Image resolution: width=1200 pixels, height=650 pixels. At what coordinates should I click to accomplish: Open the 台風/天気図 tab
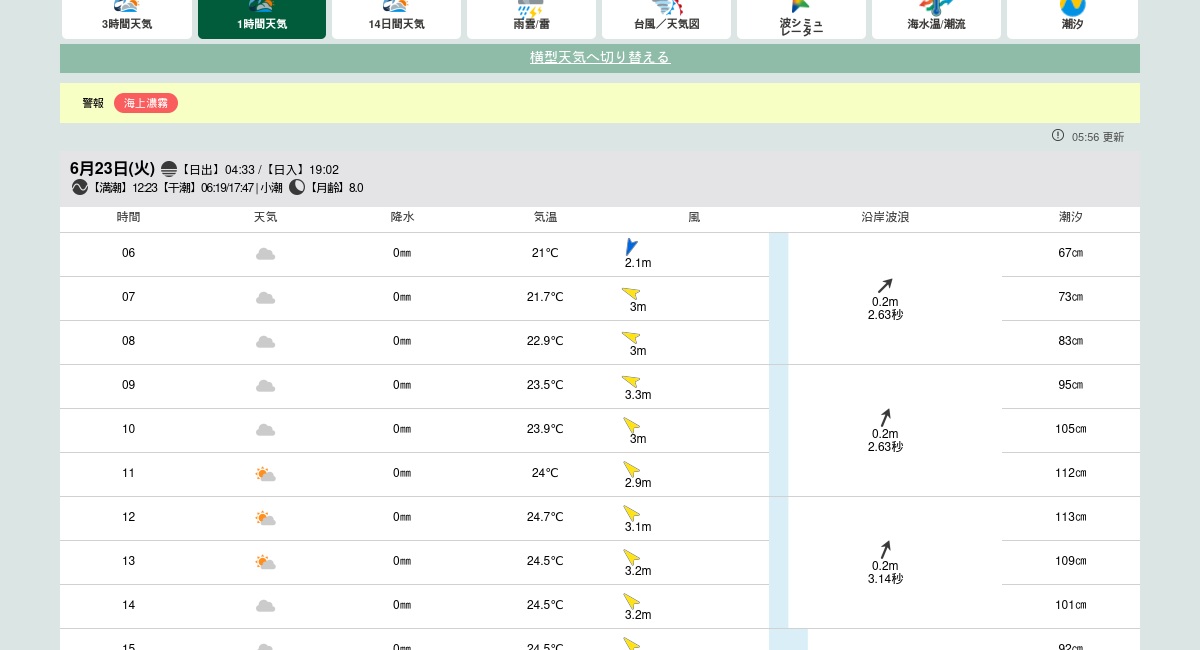point(666,19)
